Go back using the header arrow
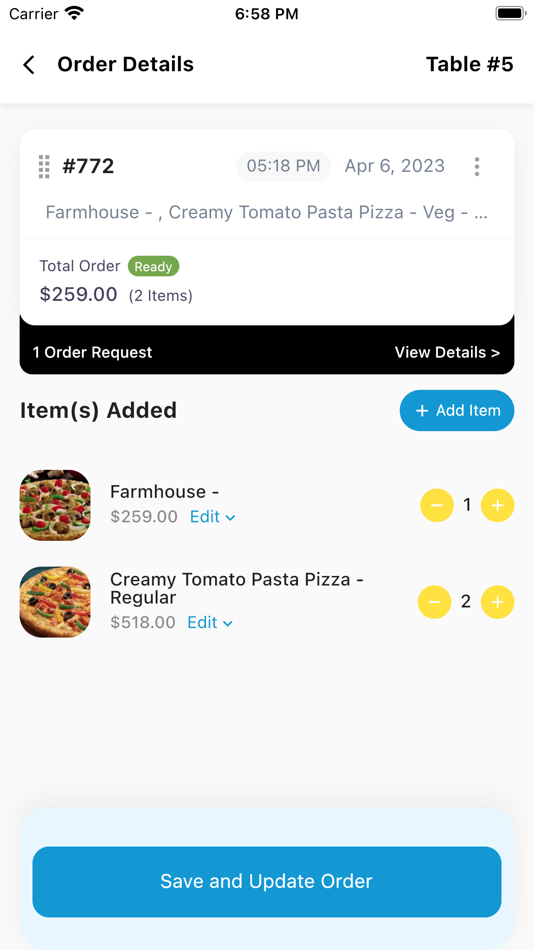The width and height of the screenshot is (534, 950). click(x=28, y=65)
